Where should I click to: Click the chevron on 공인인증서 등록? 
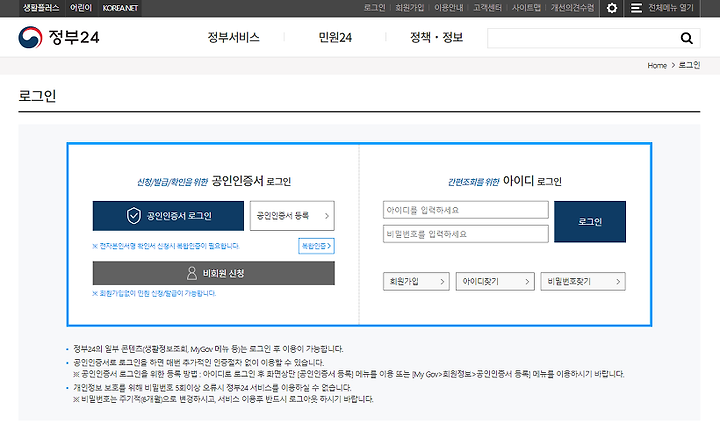pyautogui.click(x=327, y=216)
